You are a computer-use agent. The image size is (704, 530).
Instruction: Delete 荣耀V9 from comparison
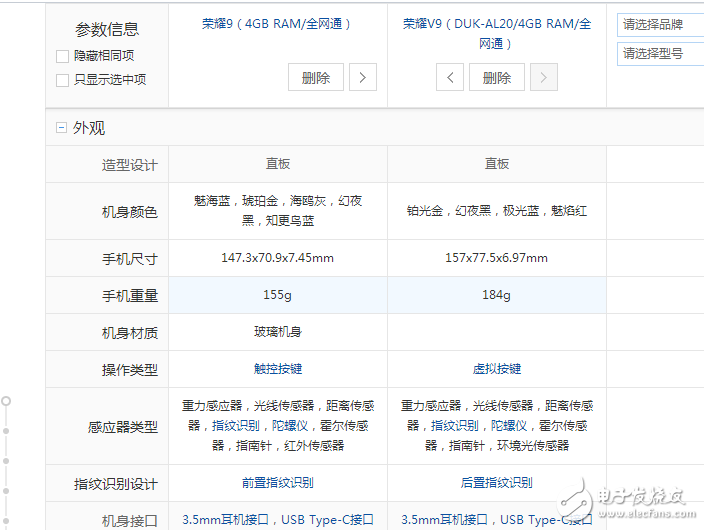[x=497, y=77]
